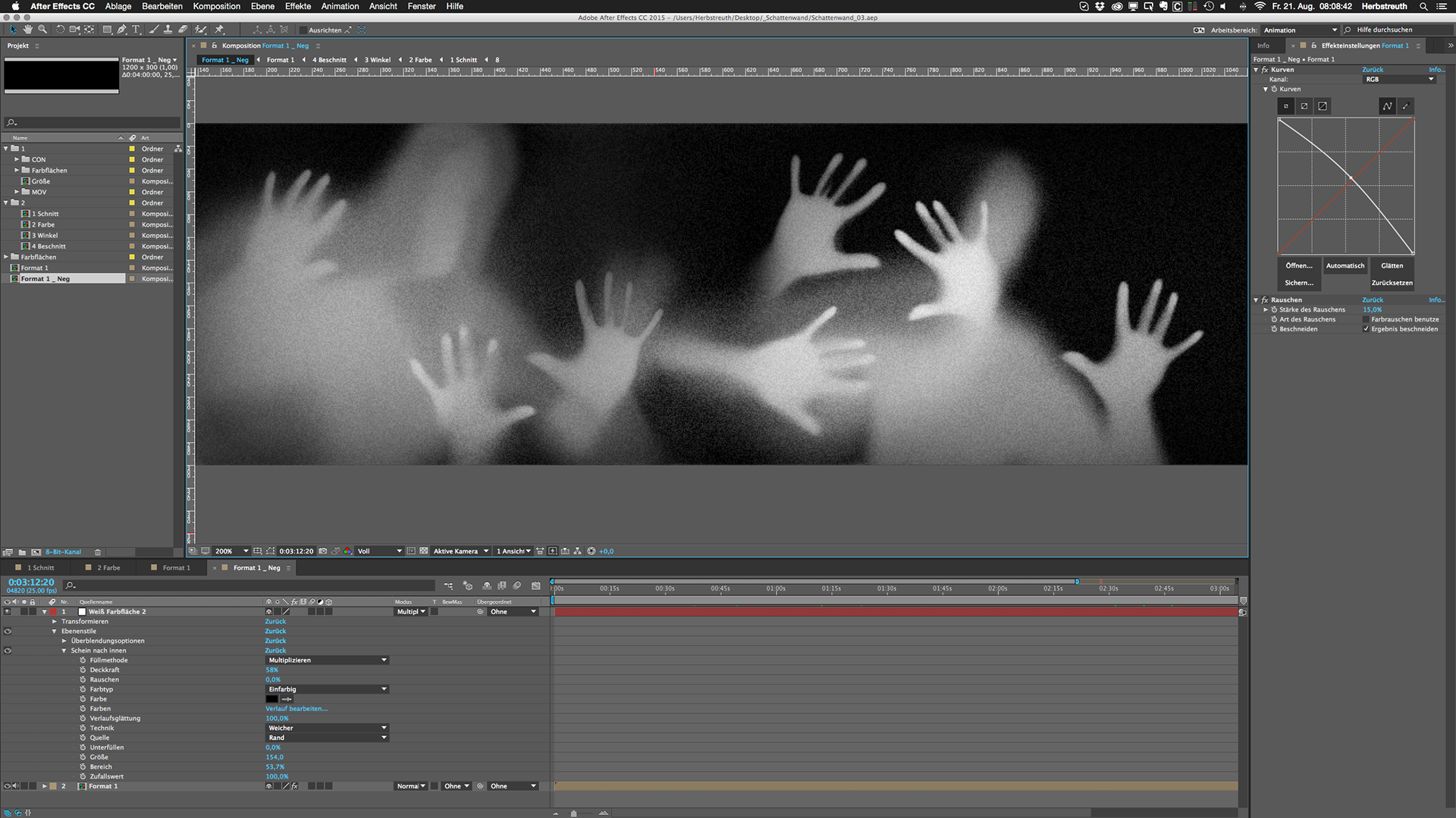Select the pencil curve draw tool in Kurven
Image resolution: width=1456 pixels, height=818 pixels.
coord(1405,106)
